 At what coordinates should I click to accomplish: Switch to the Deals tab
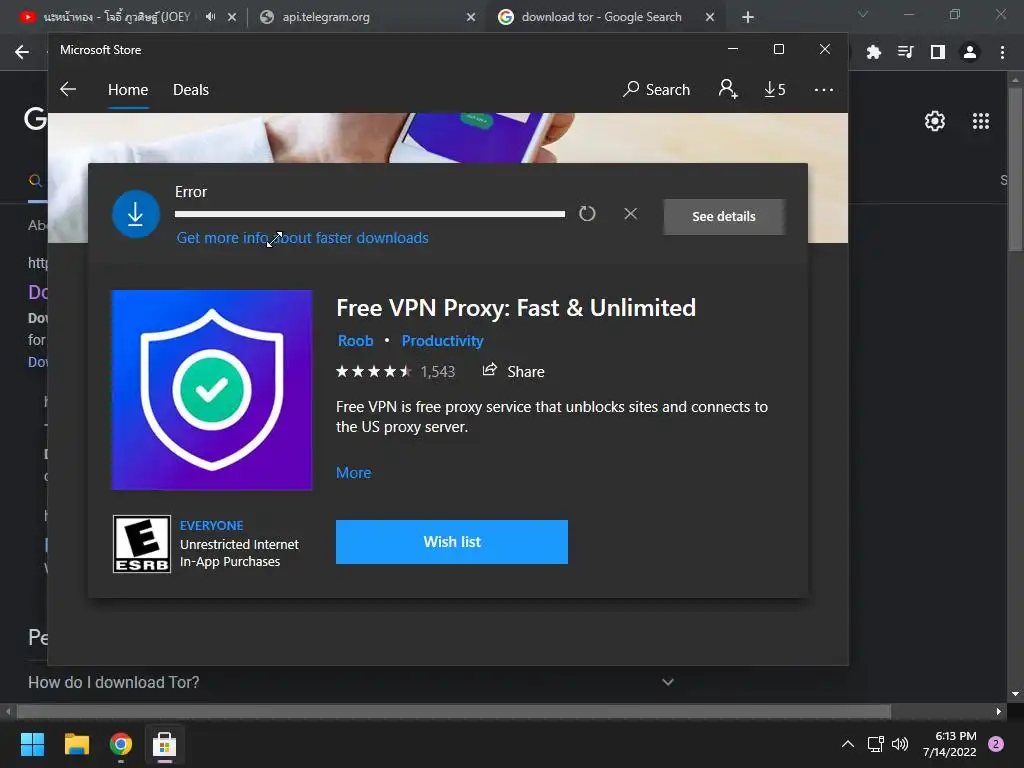(191, 89)
